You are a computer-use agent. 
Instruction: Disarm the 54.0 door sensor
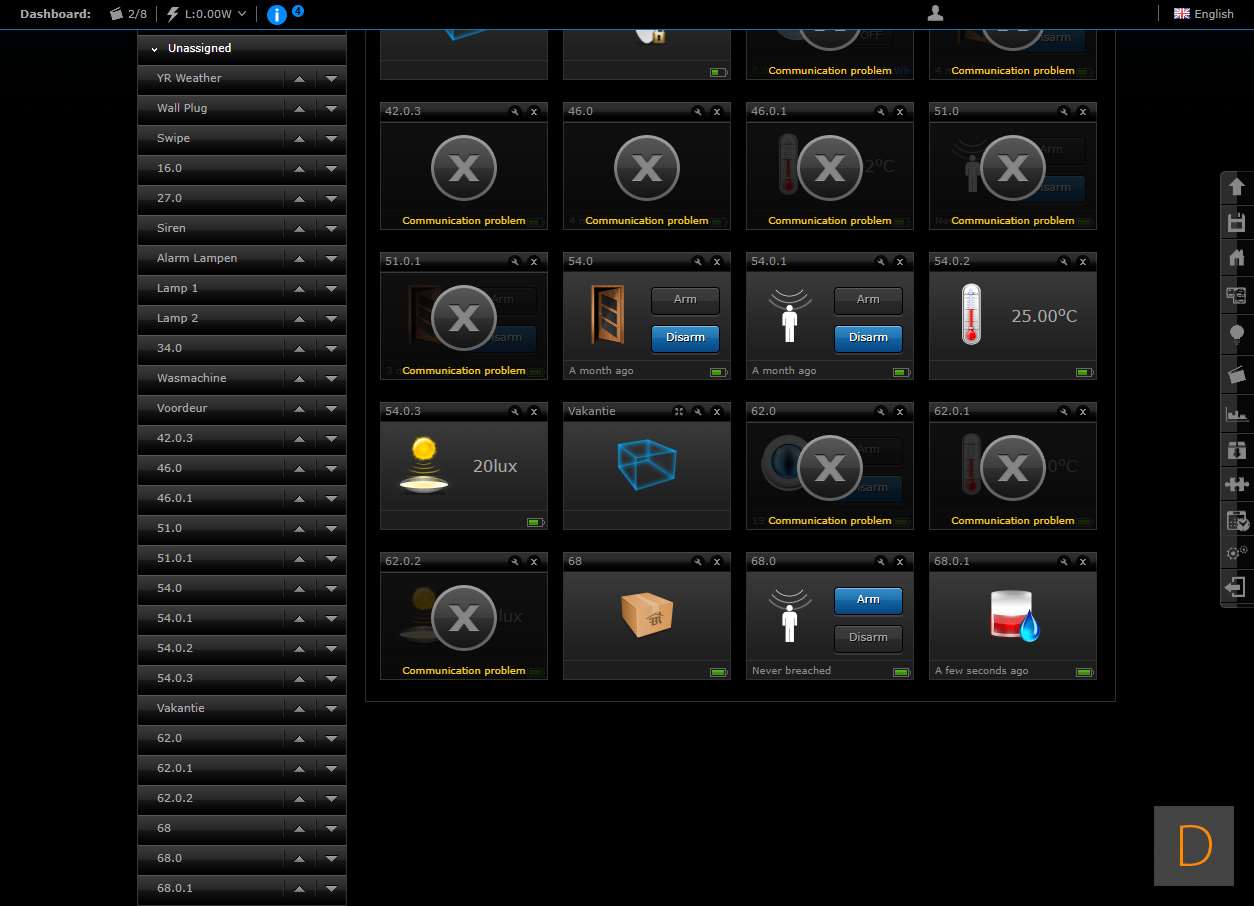[685, 337]
